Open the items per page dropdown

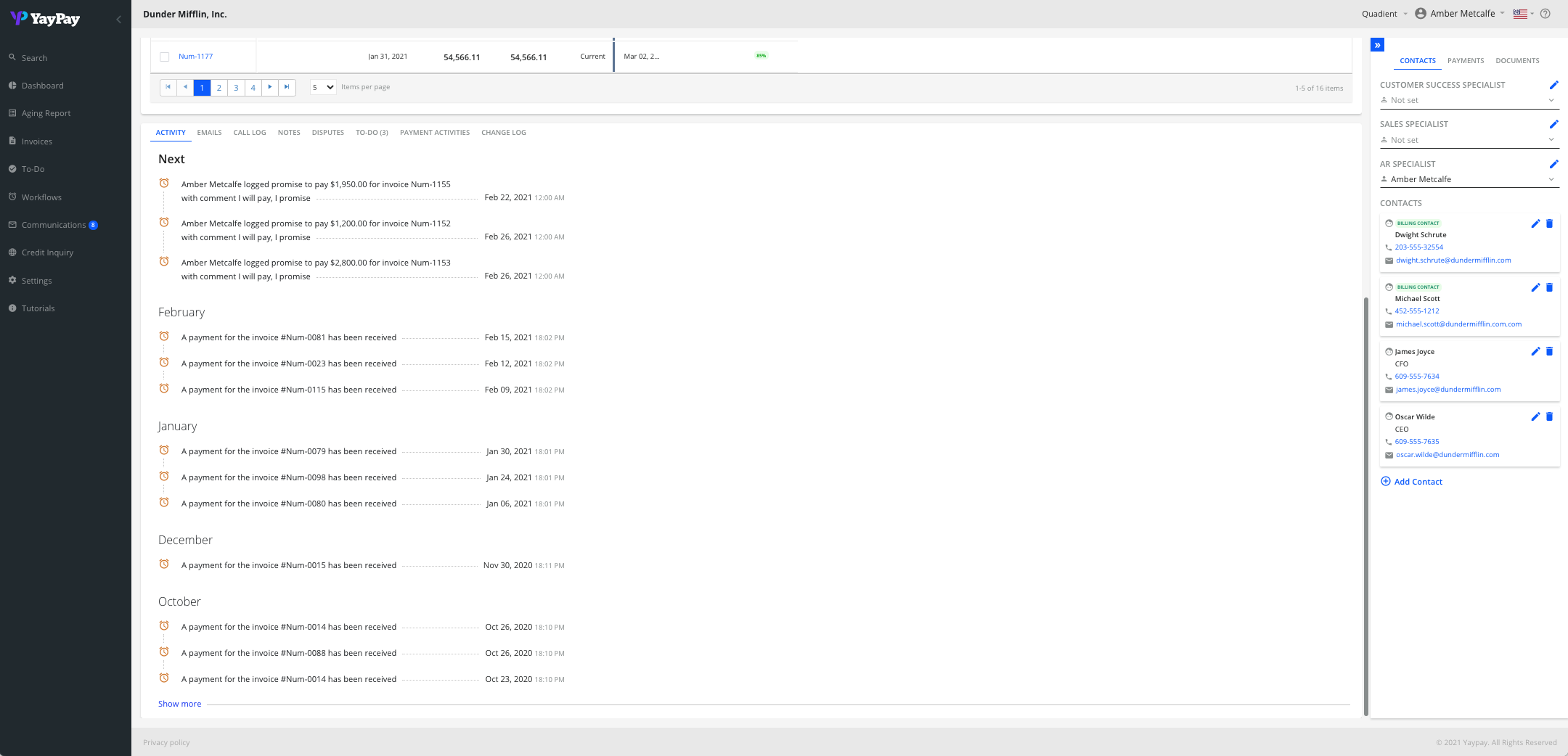[x=323, y=87]
